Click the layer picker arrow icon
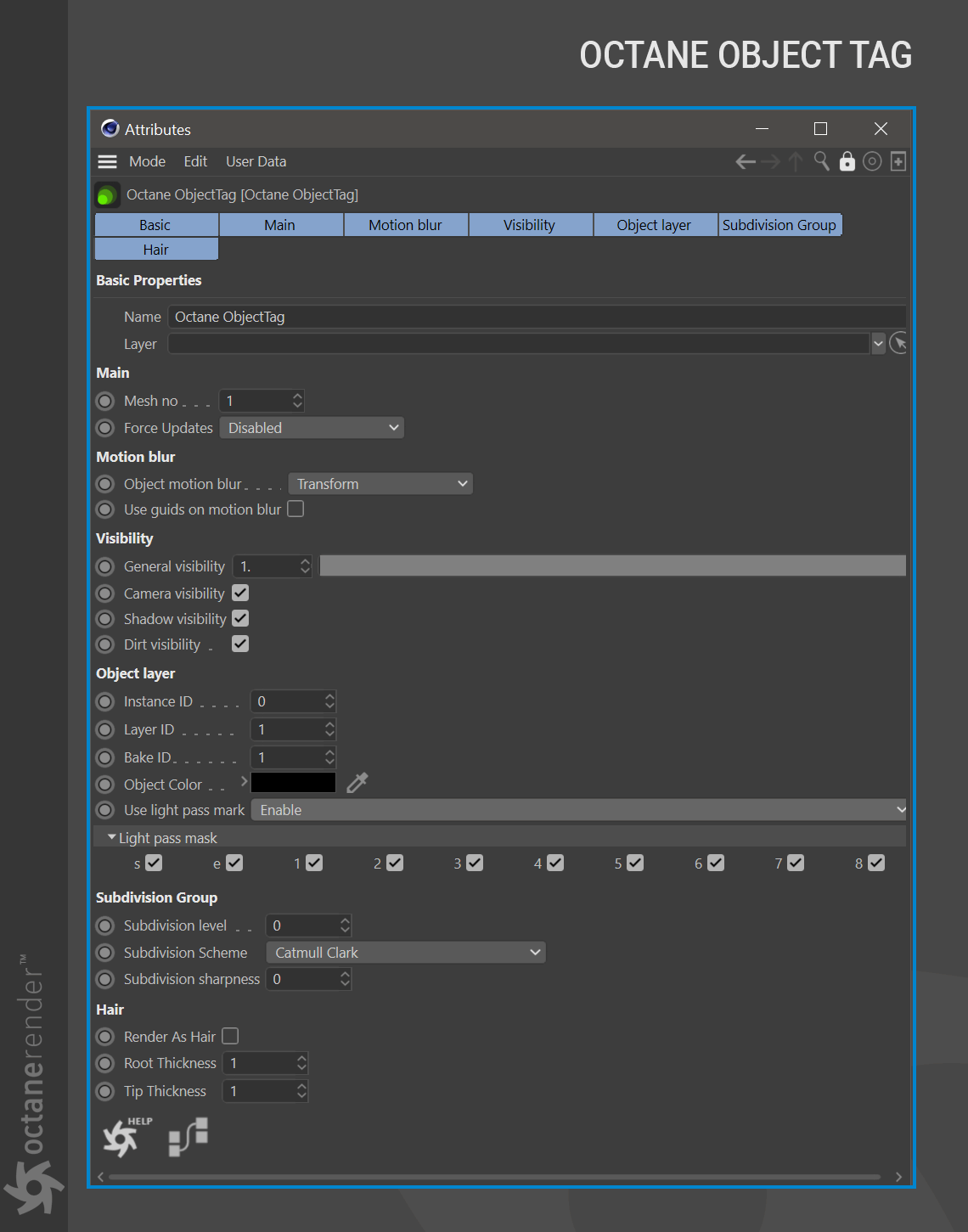The width and height of the screenshot is (968, 1232). [898, 344]
